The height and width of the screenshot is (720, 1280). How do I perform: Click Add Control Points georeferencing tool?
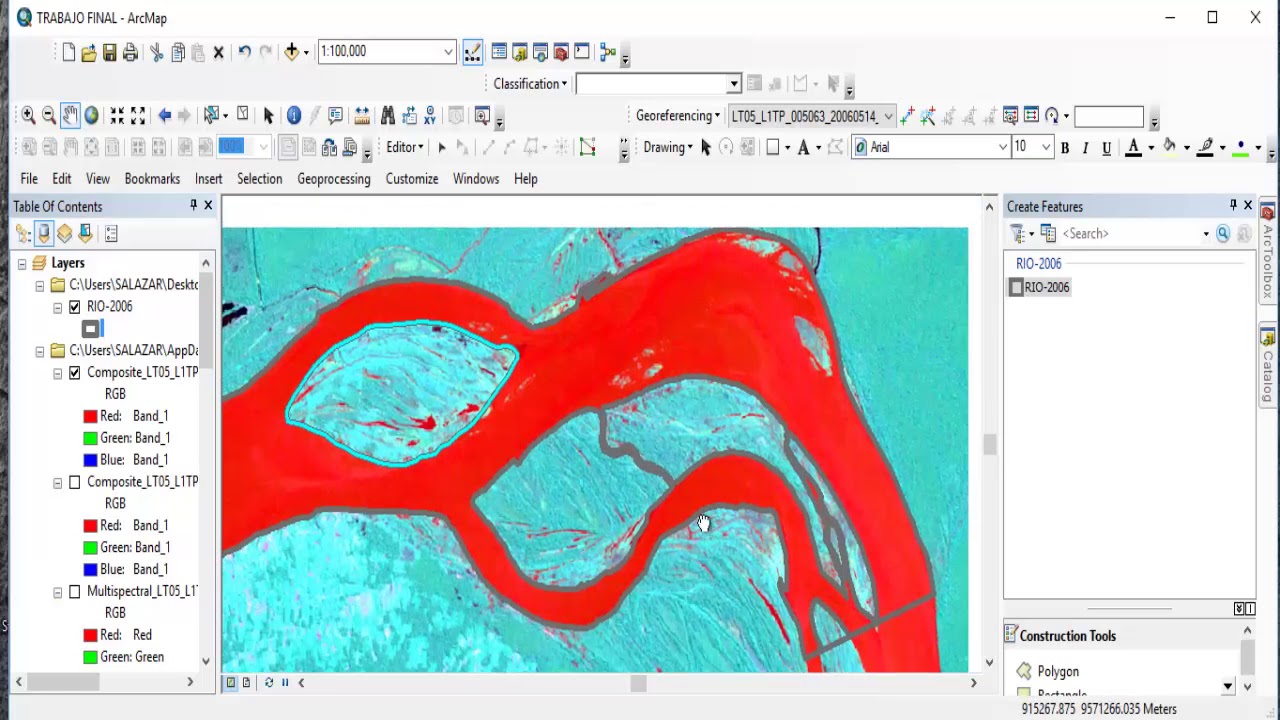coord(907,116)
